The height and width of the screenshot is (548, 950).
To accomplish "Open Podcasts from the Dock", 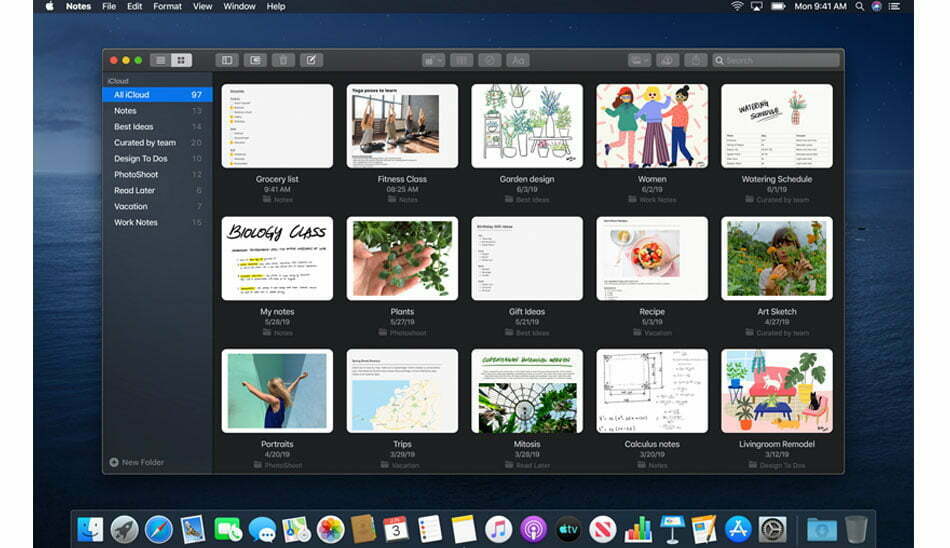I will [x=533, y=529].
